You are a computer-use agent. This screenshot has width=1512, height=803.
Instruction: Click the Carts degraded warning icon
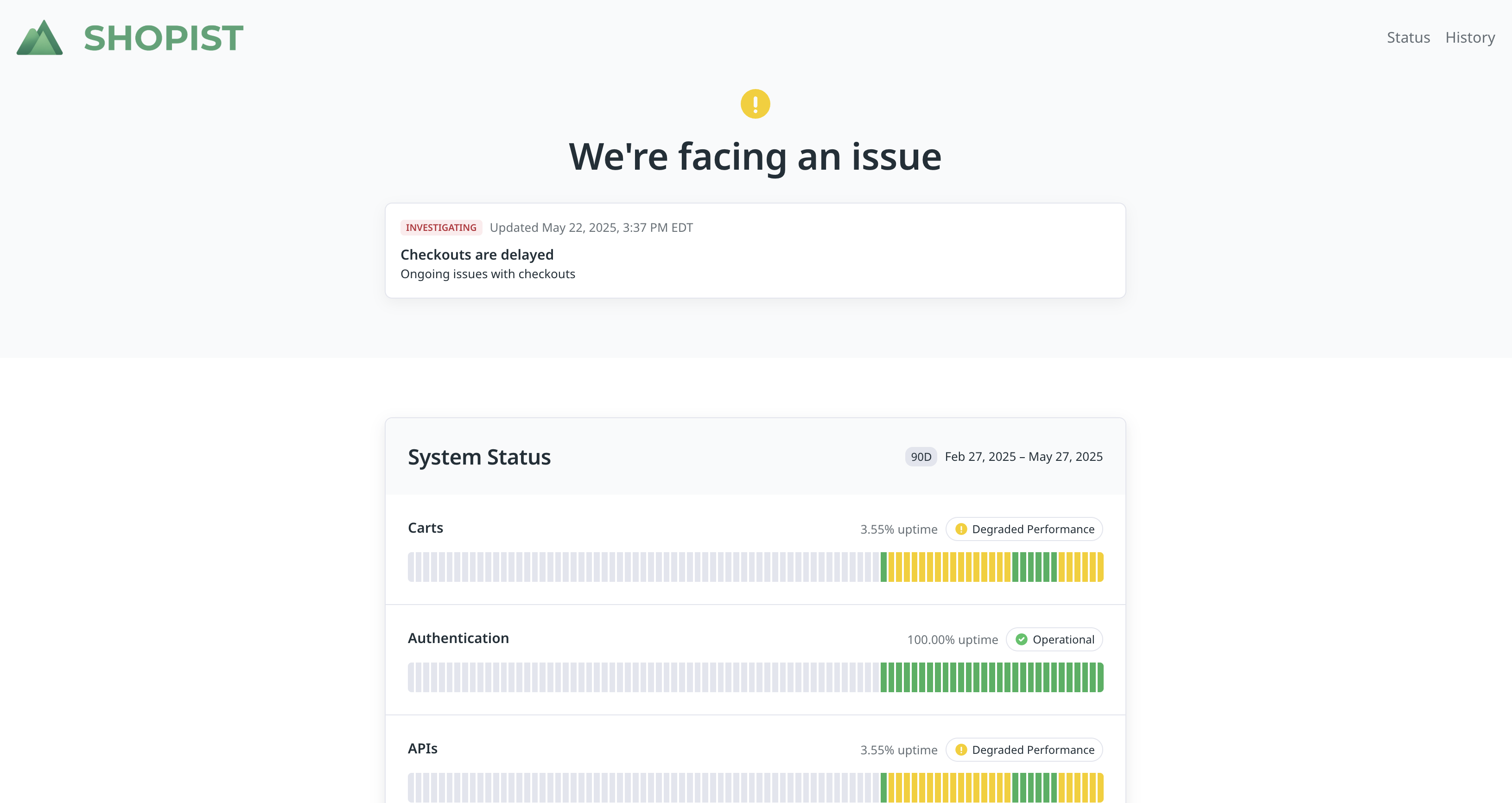pos(961,529)
